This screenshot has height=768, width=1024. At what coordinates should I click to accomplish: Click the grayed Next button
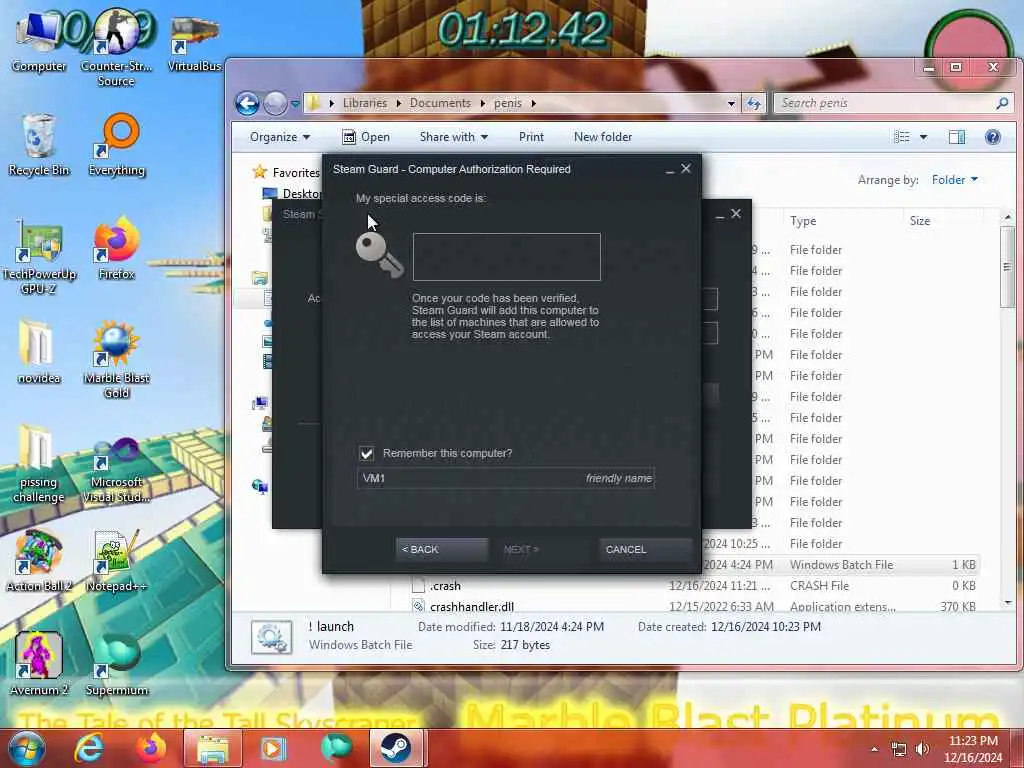point(521,549)
